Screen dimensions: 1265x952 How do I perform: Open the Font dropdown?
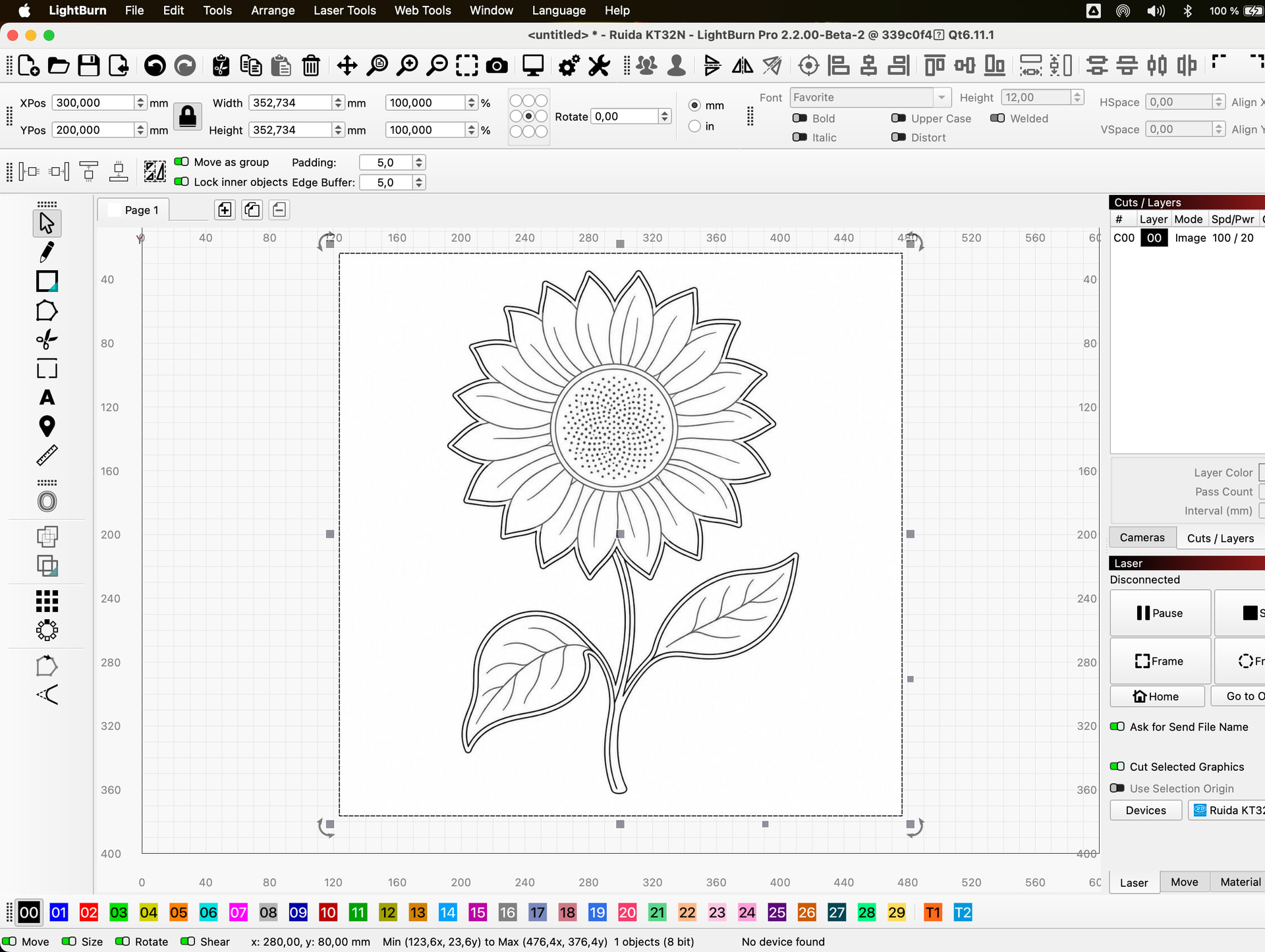point(870,97)
